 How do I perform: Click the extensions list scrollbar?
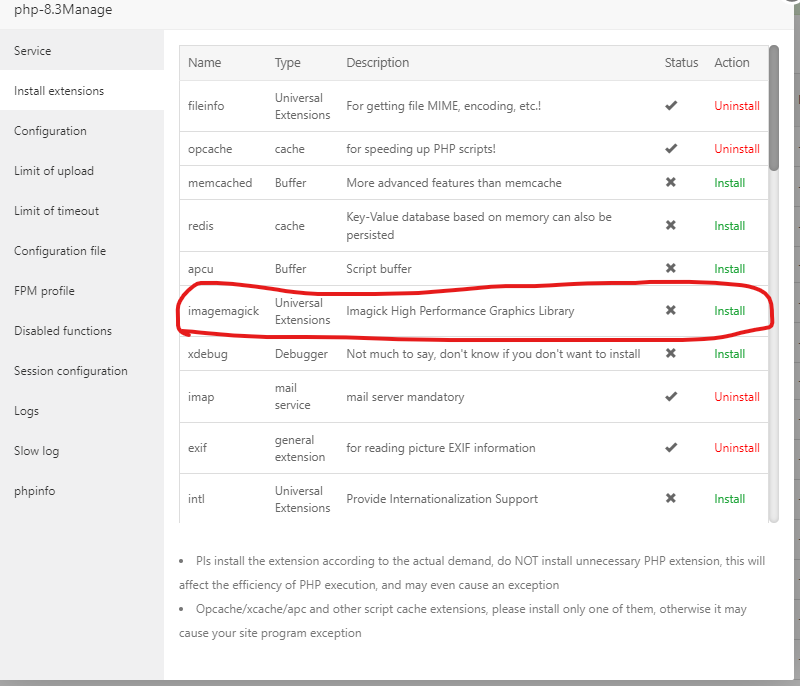click(774, 108)
